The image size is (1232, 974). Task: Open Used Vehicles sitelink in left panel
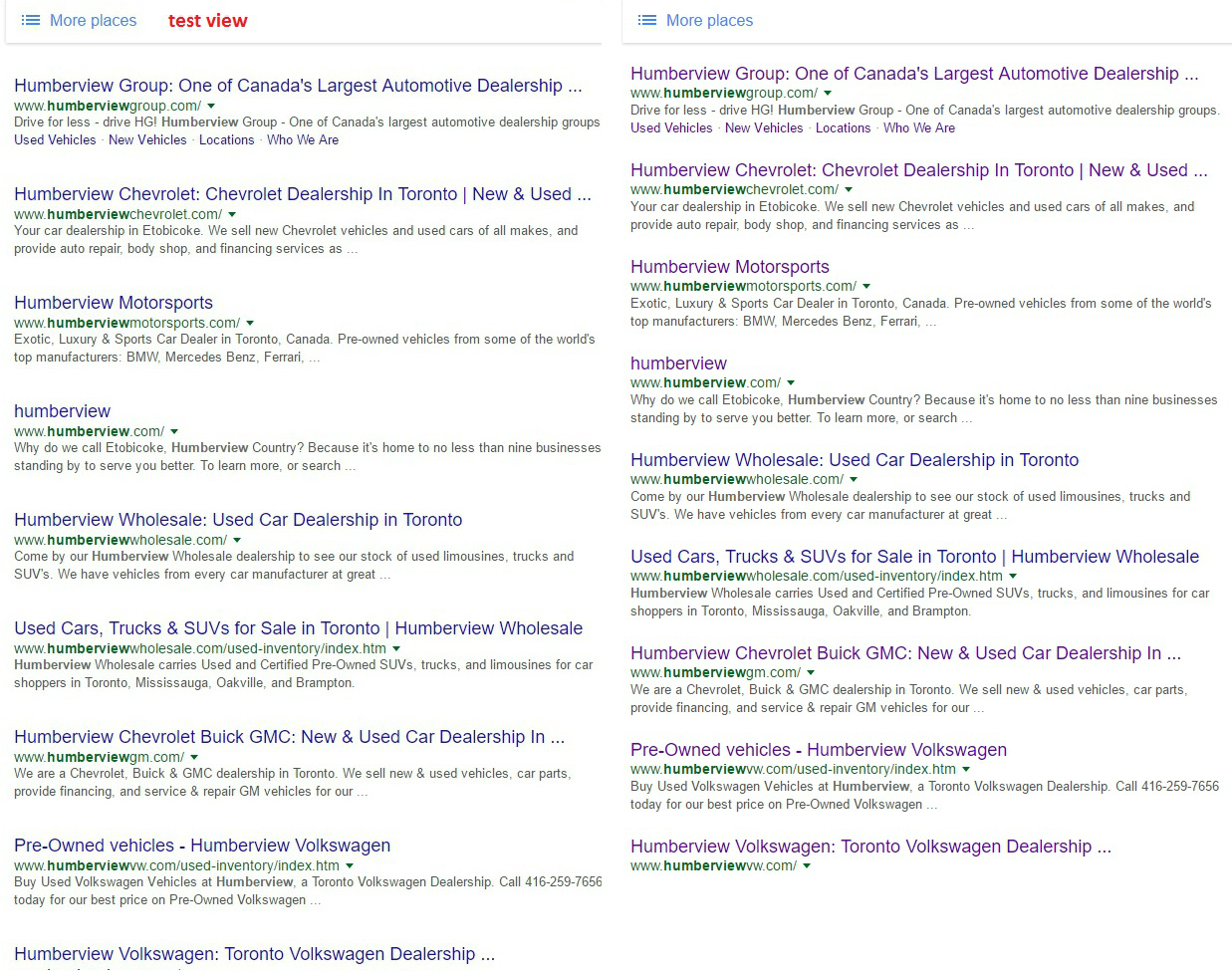[x=55, y=140]
